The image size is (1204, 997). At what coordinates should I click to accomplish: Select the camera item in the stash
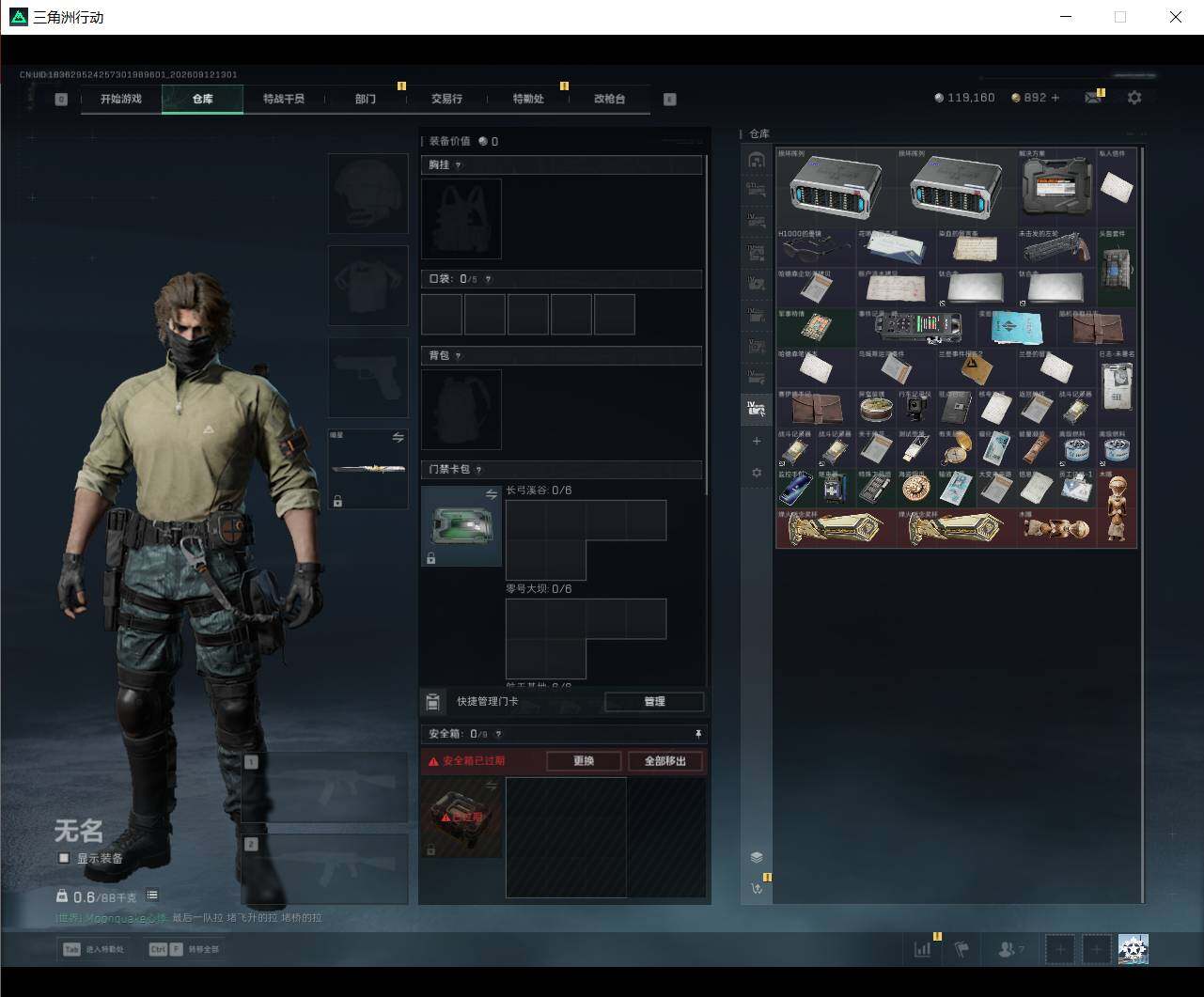click(916, 409)
